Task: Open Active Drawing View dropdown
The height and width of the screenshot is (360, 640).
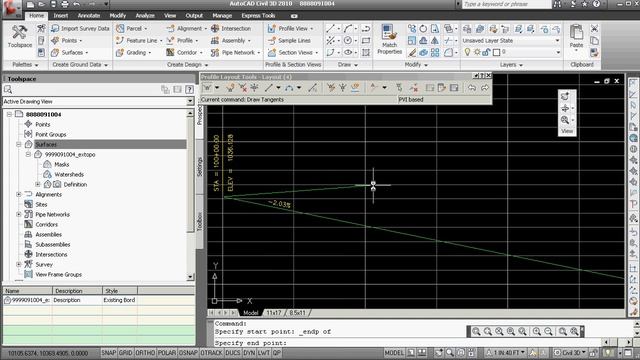Action: tap(190, 101)
